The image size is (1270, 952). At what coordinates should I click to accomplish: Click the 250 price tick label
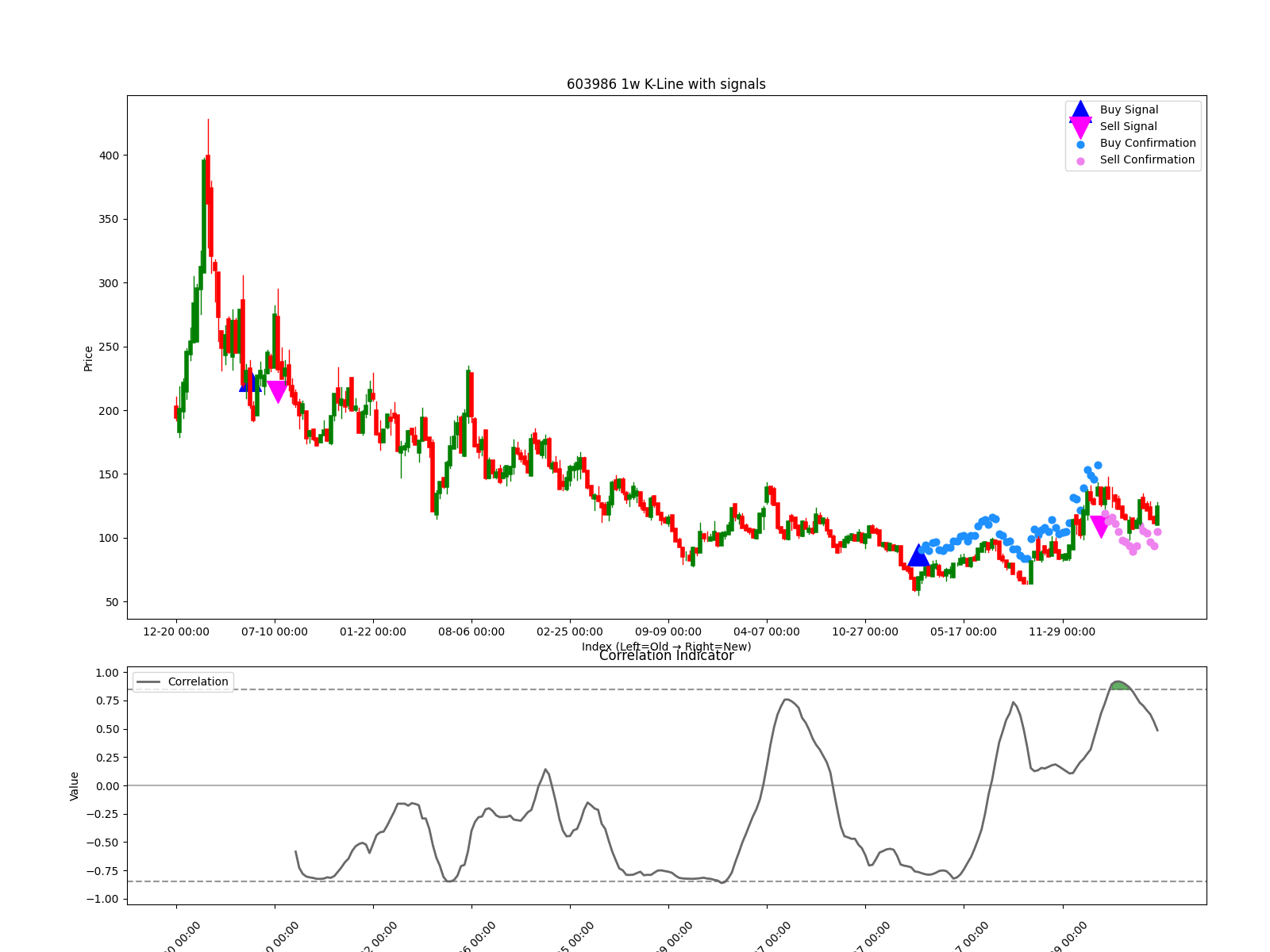[109, 347]
